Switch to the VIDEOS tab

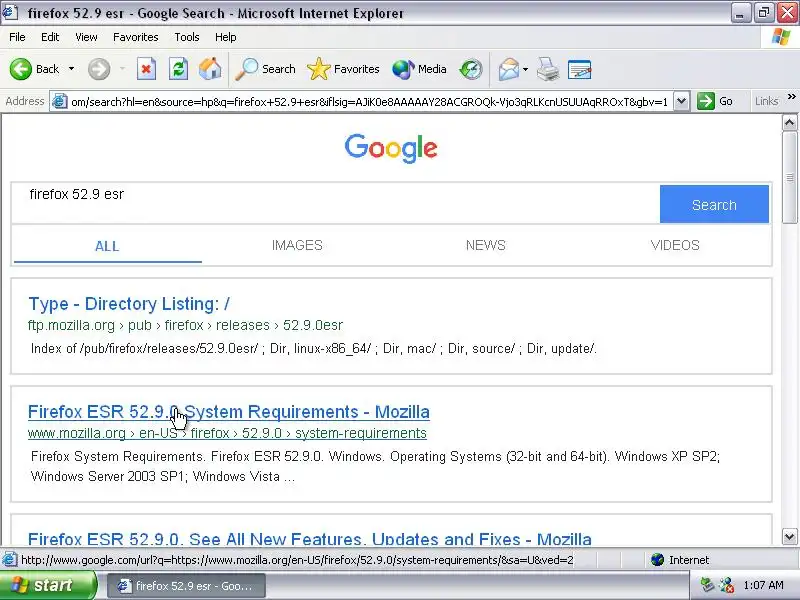(x=675, y=245)
